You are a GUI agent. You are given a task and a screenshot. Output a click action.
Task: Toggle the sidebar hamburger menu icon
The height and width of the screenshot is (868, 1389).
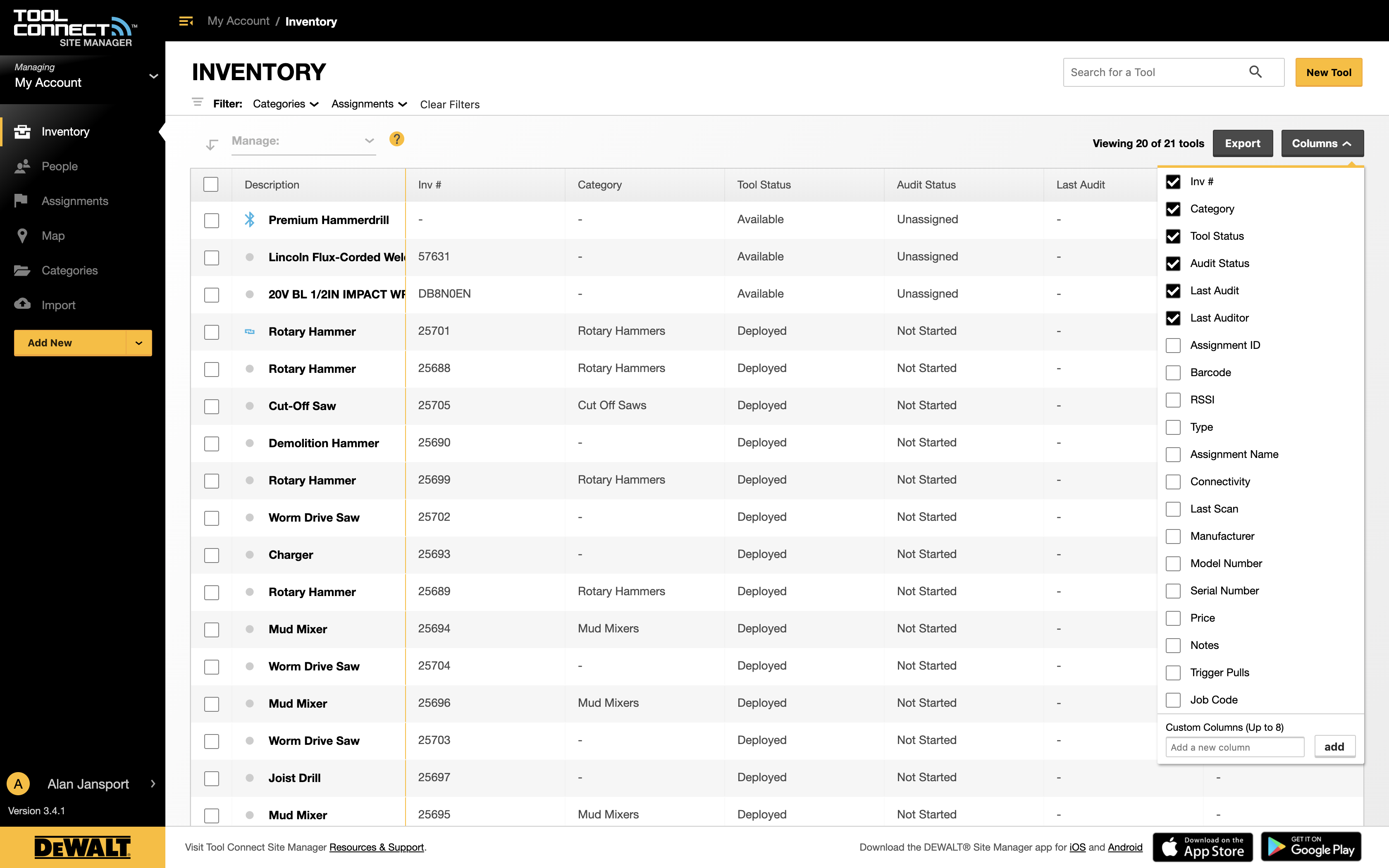tap(186, 21)
